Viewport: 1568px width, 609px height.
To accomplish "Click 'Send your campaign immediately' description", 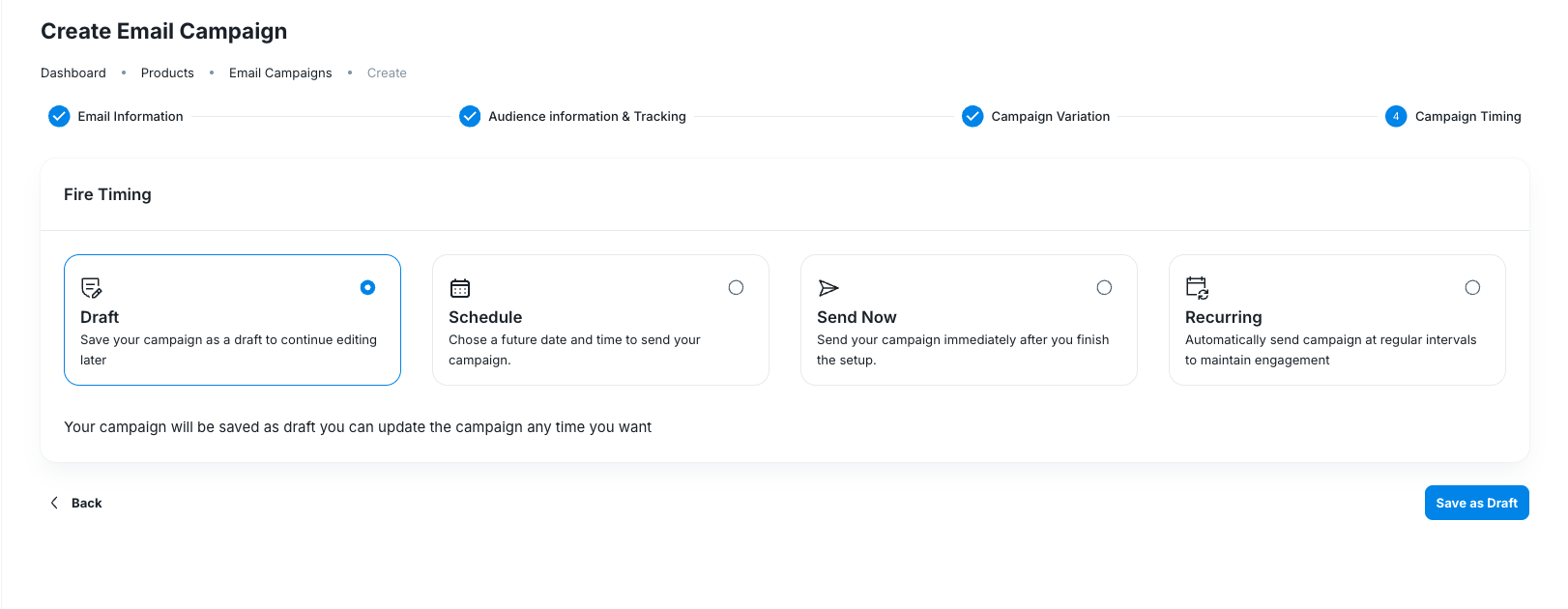I will coord(963,350).
